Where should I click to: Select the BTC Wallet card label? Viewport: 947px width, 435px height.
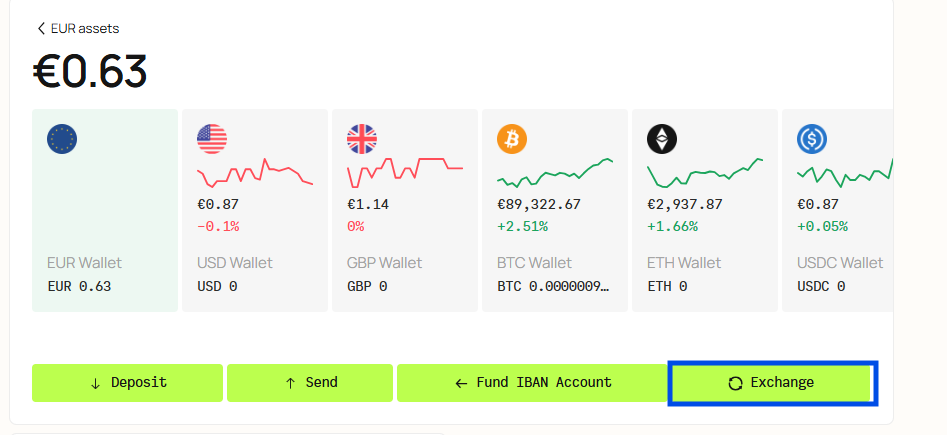[x=534, y=263]
